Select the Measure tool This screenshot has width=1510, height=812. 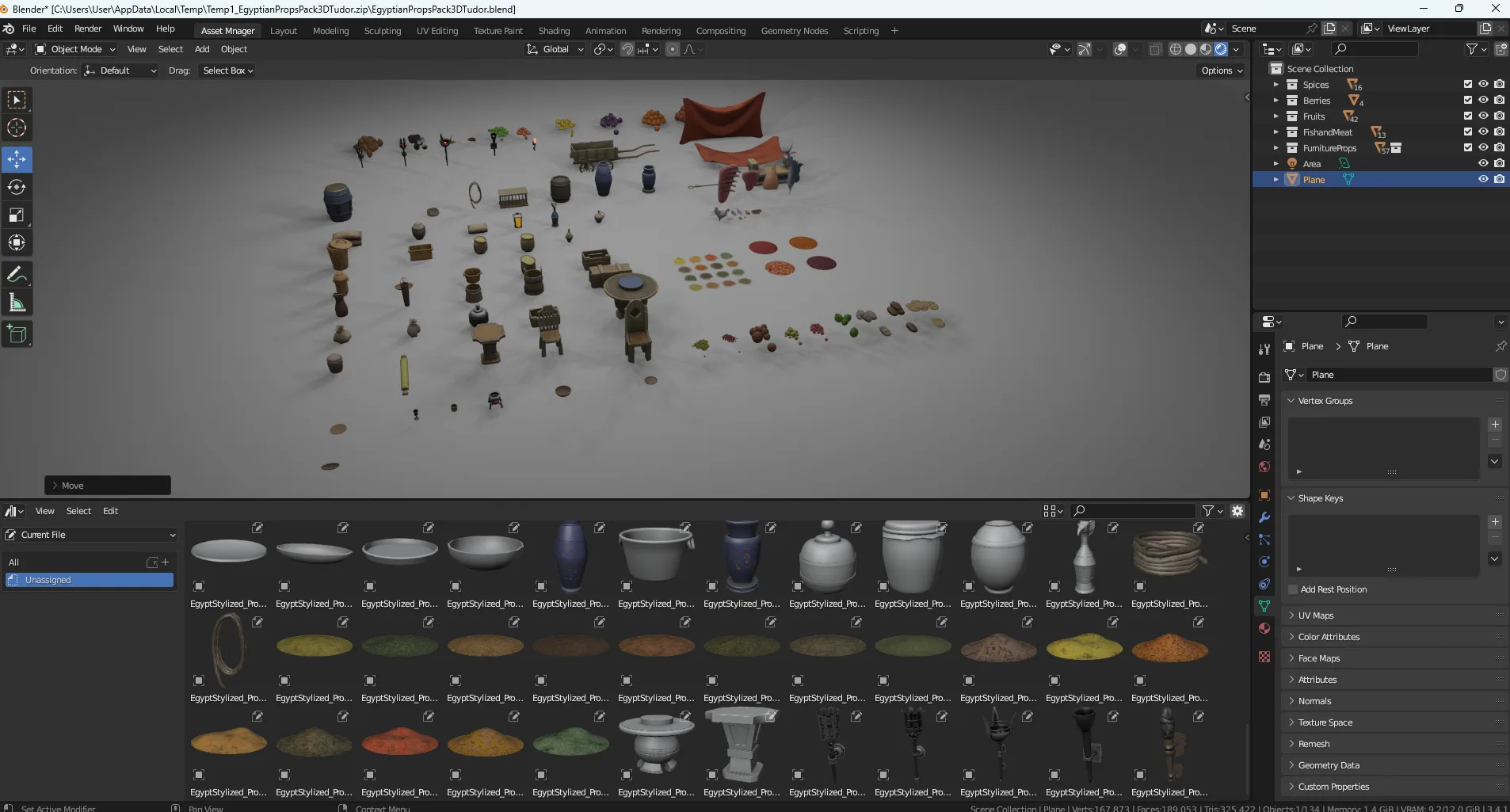pos(16,302)
